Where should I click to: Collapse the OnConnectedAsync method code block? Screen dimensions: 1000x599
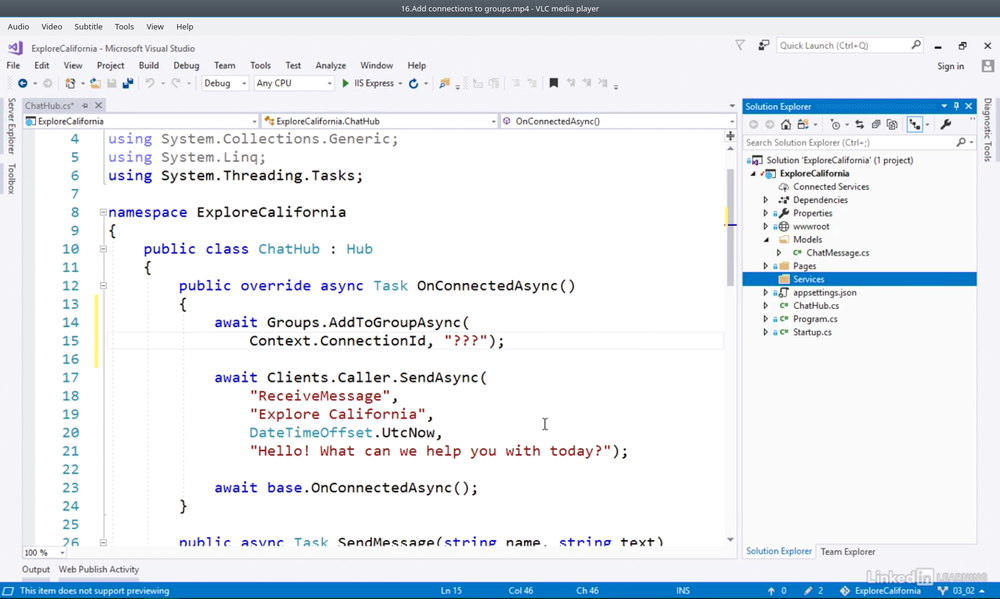pyautogui.click(x=103, y=286)
